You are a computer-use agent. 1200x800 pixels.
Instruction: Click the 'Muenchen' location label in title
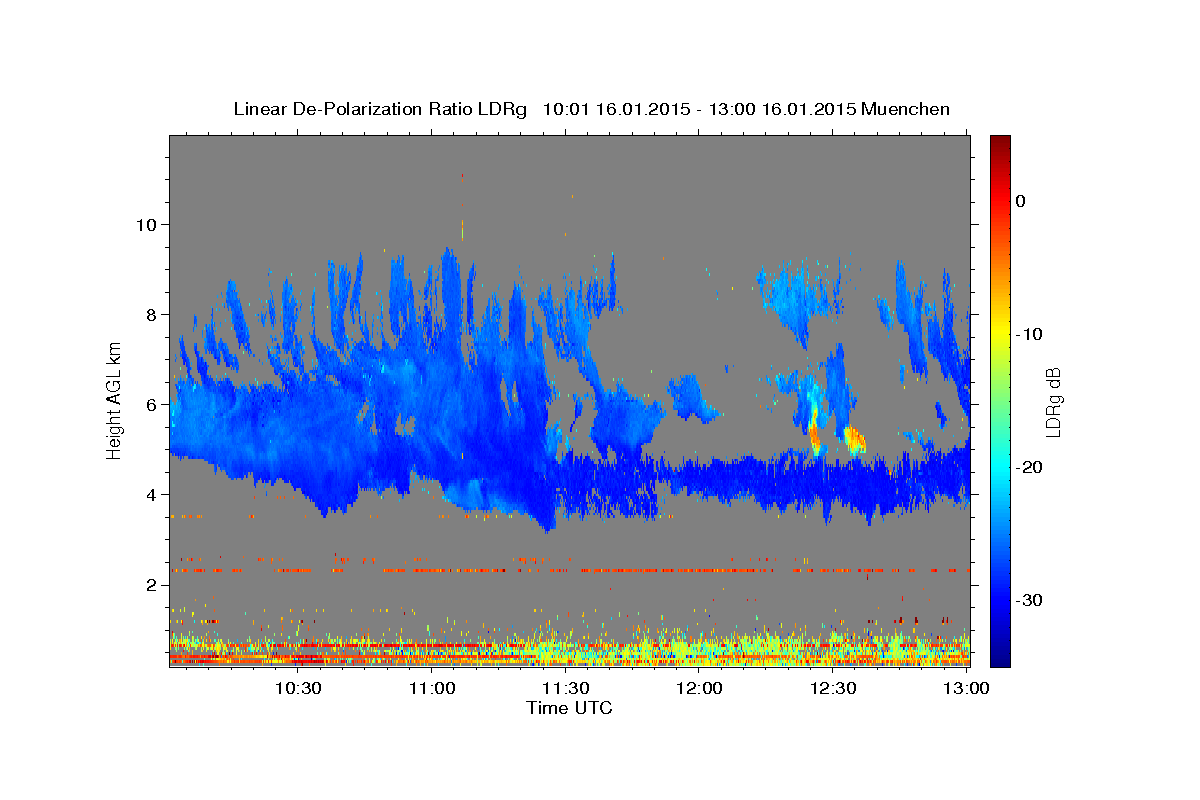(906, 109)
